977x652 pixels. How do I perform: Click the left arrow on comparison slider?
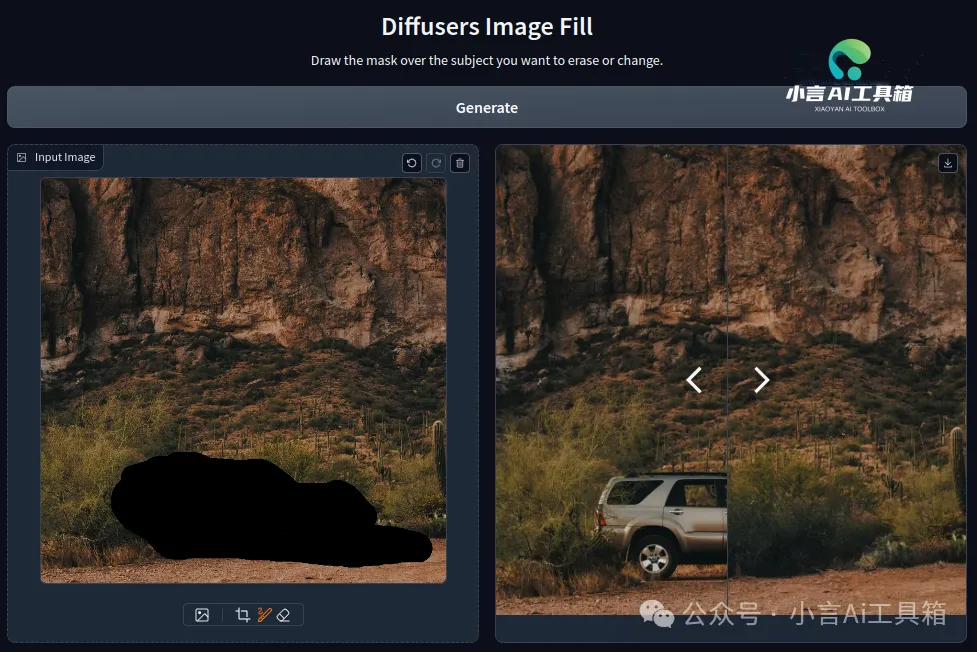[694, 380]
